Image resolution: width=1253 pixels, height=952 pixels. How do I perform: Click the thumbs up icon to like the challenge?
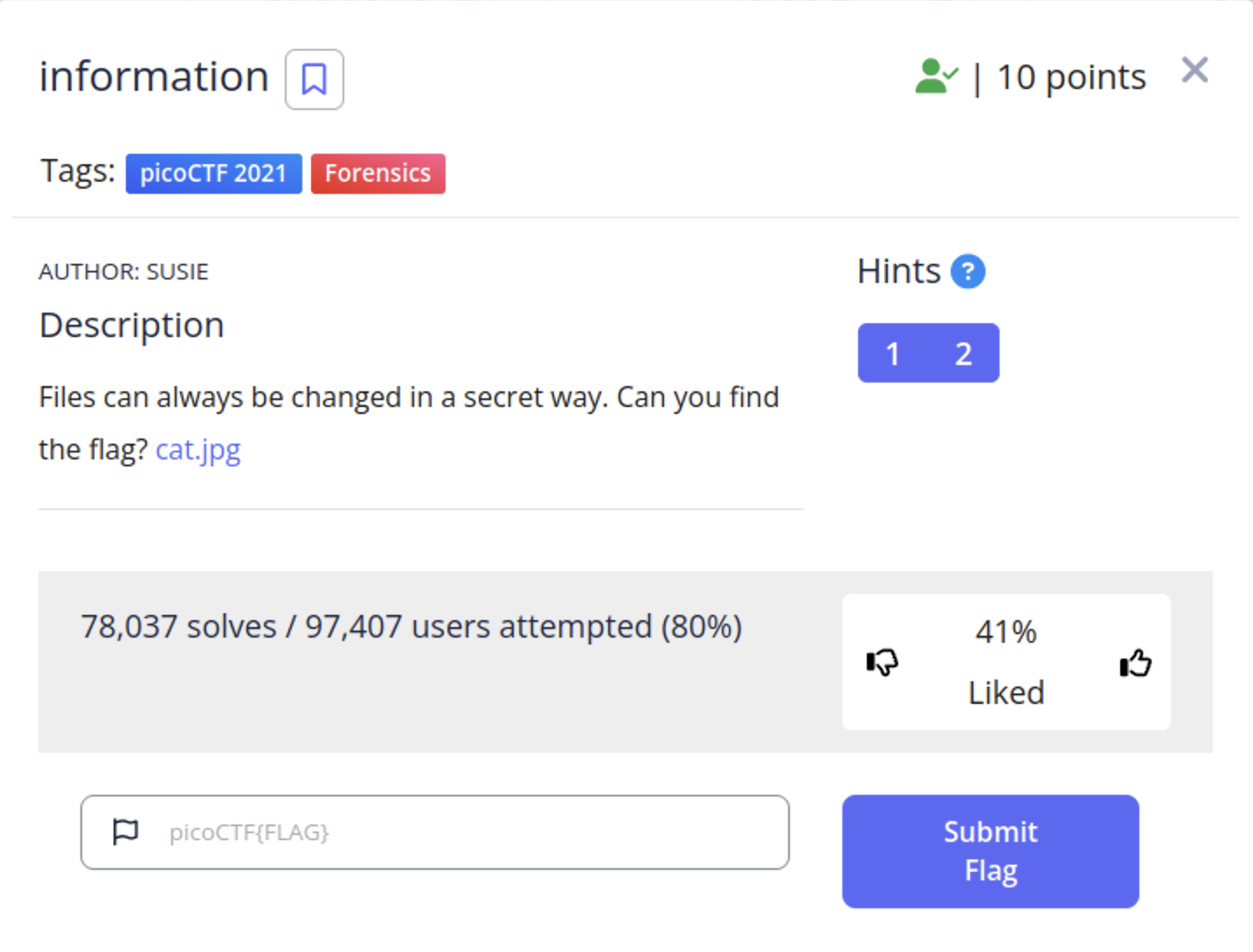point(1133,664)
